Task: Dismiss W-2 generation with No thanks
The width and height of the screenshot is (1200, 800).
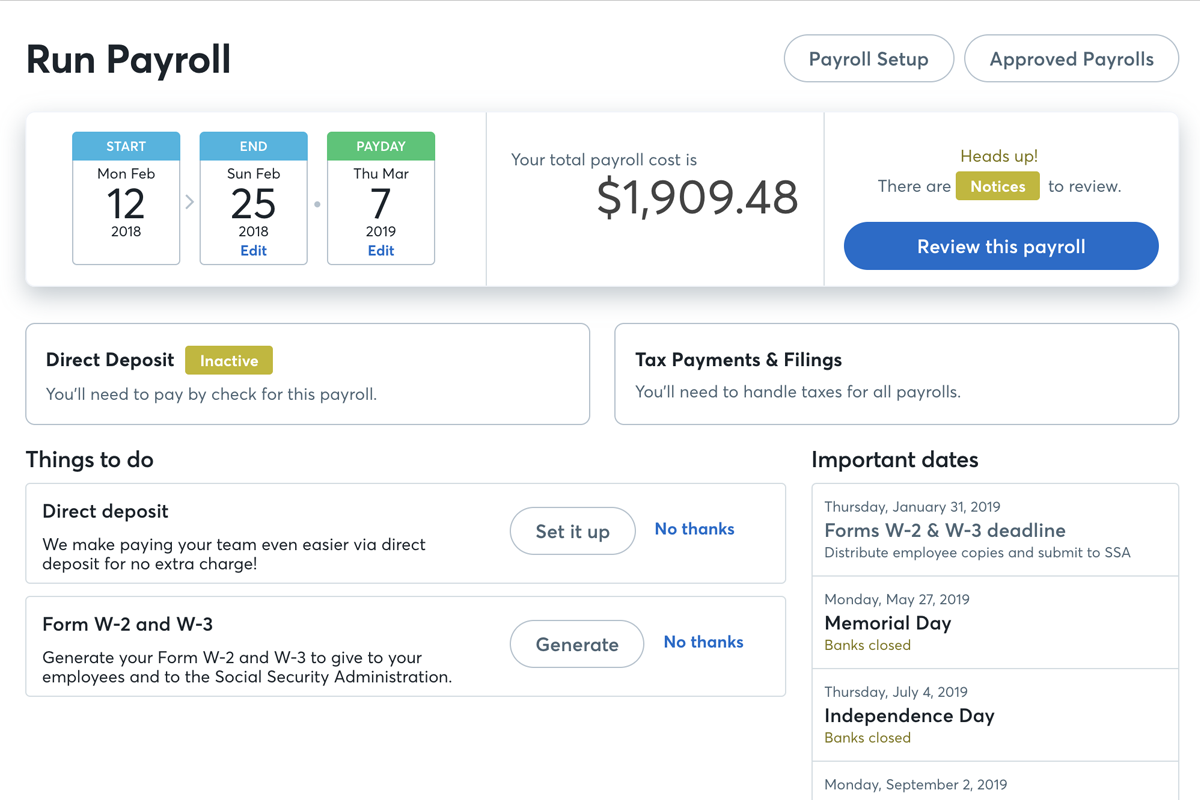Action: click(x=703, y=641)
